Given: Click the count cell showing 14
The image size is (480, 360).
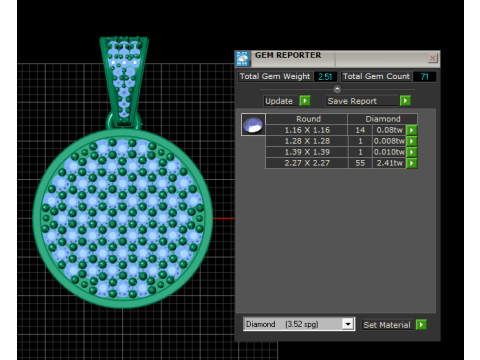Looking at the screenshot, I should (360, 130).
